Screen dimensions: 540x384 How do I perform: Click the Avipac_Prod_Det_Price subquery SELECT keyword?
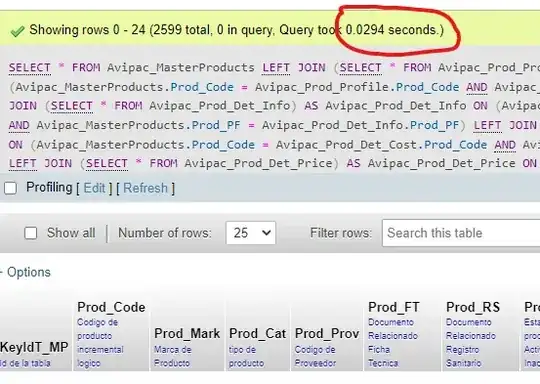point(107,164)
